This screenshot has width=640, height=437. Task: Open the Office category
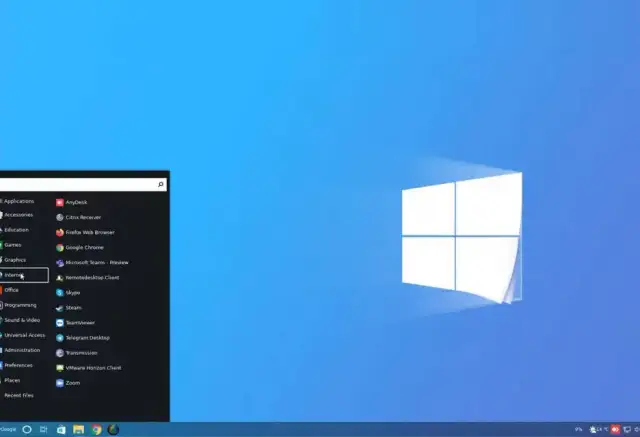click(x=10, y=290)
